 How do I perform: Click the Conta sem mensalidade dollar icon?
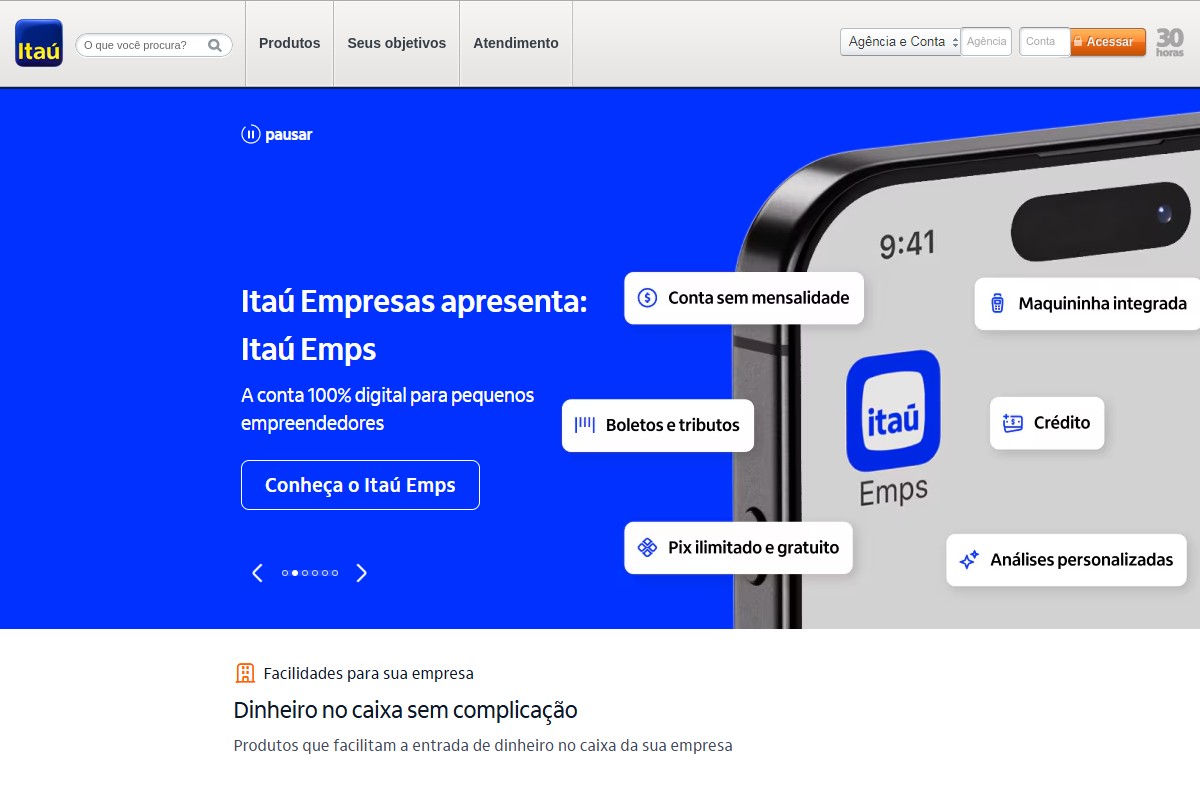tap(647, 298)
